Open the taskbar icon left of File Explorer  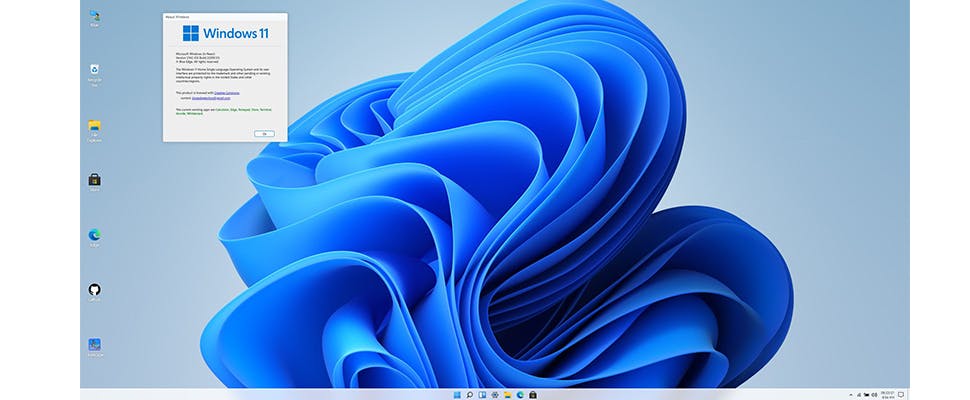point(494,394)
